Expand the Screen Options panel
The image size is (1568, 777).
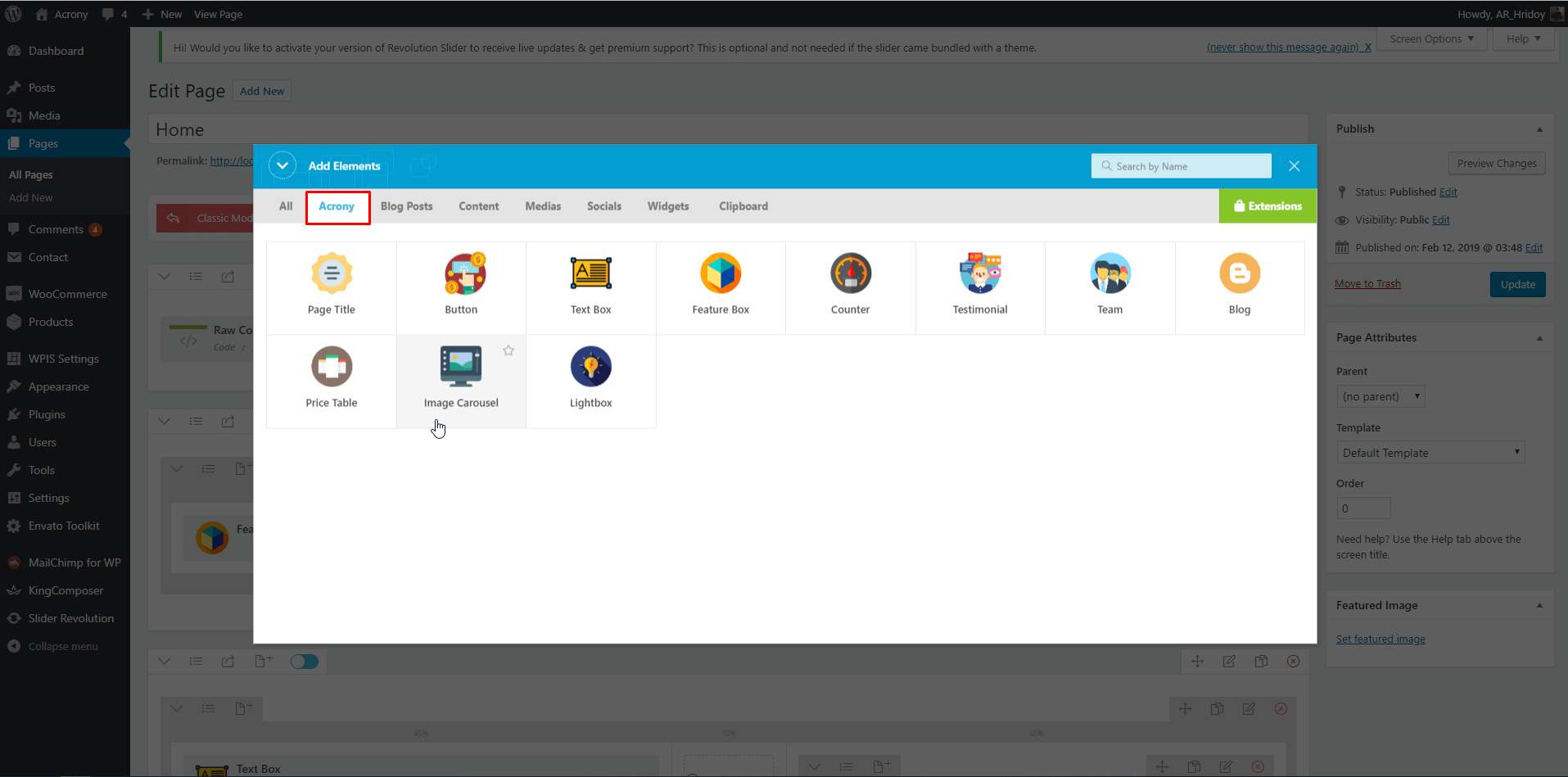pyautogui.click(x=1432, y=38)
